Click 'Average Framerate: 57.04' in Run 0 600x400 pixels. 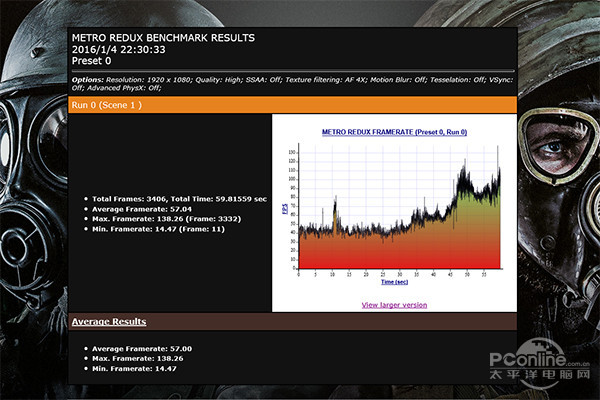[x=142, y=209]
